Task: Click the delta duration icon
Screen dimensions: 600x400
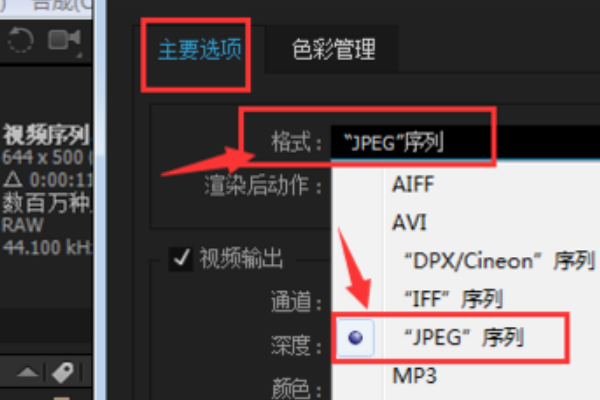Action: click(13, 180)
